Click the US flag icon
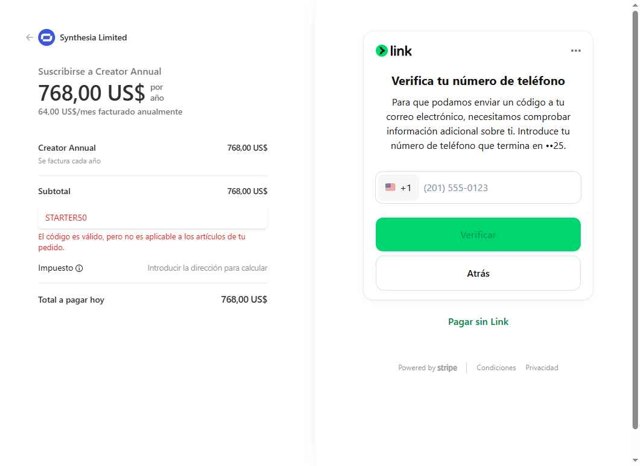This screenshot has width=640, height=466. (390, 187)
